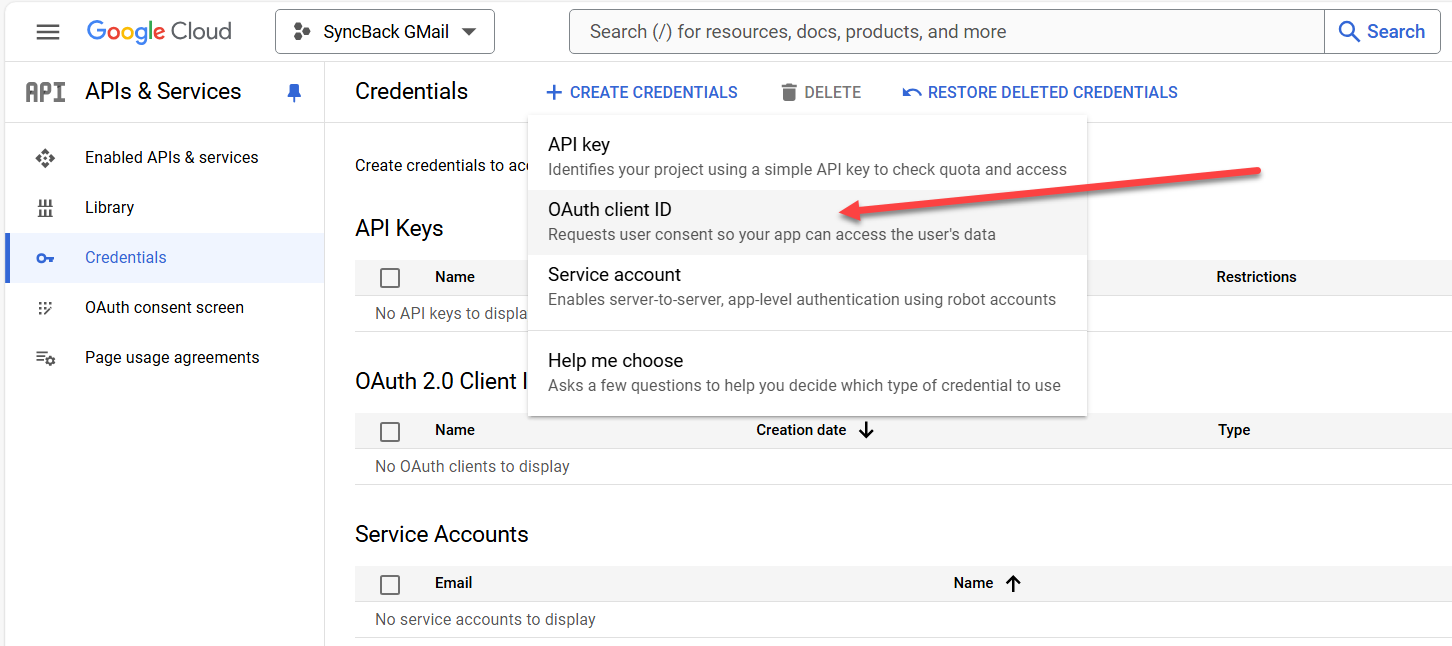The image size is (1452, 646).
Task: Click the Type column header
Action: pos(1234,430)
